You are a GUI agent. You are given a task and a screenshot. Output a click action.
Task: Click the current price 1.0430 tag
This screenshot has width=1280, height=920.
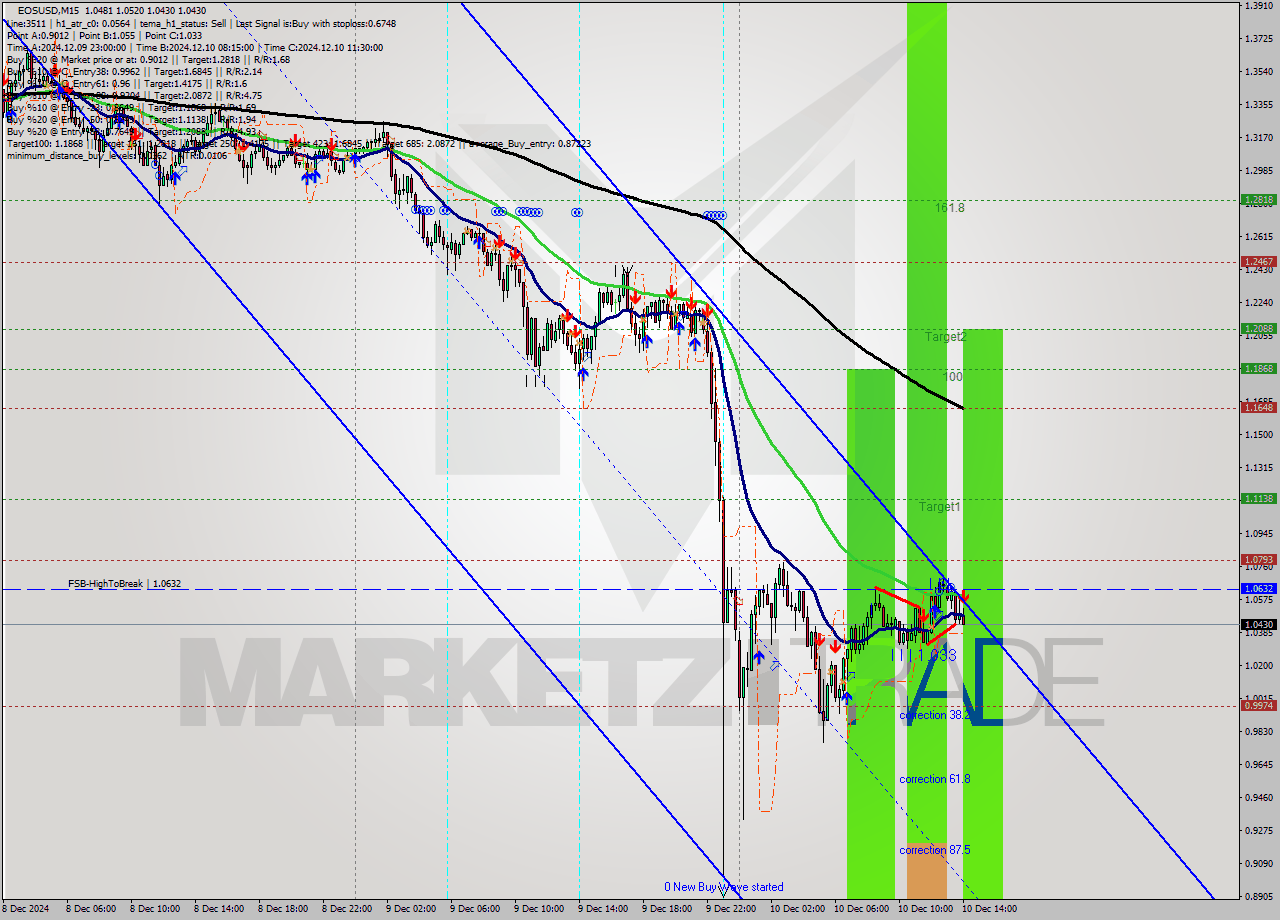(1258, 625)
